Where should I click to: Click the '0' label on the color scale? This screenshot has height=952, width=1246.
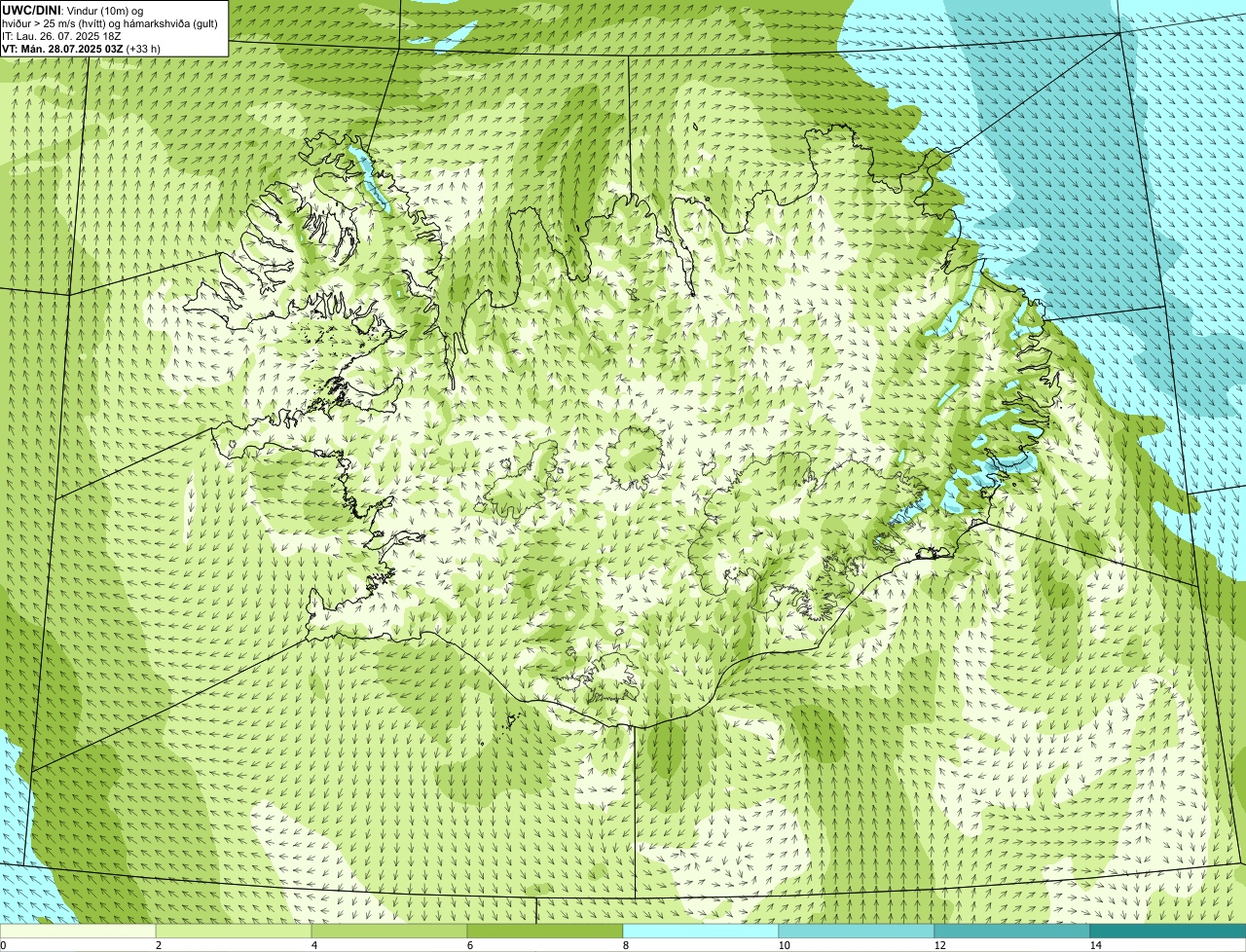(3, 945)
